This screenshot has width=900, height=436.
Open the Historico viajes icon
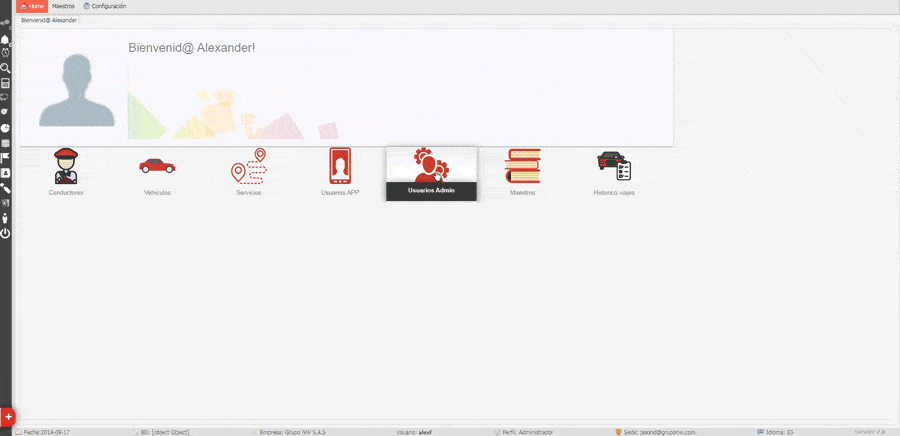tap(613, 166)
